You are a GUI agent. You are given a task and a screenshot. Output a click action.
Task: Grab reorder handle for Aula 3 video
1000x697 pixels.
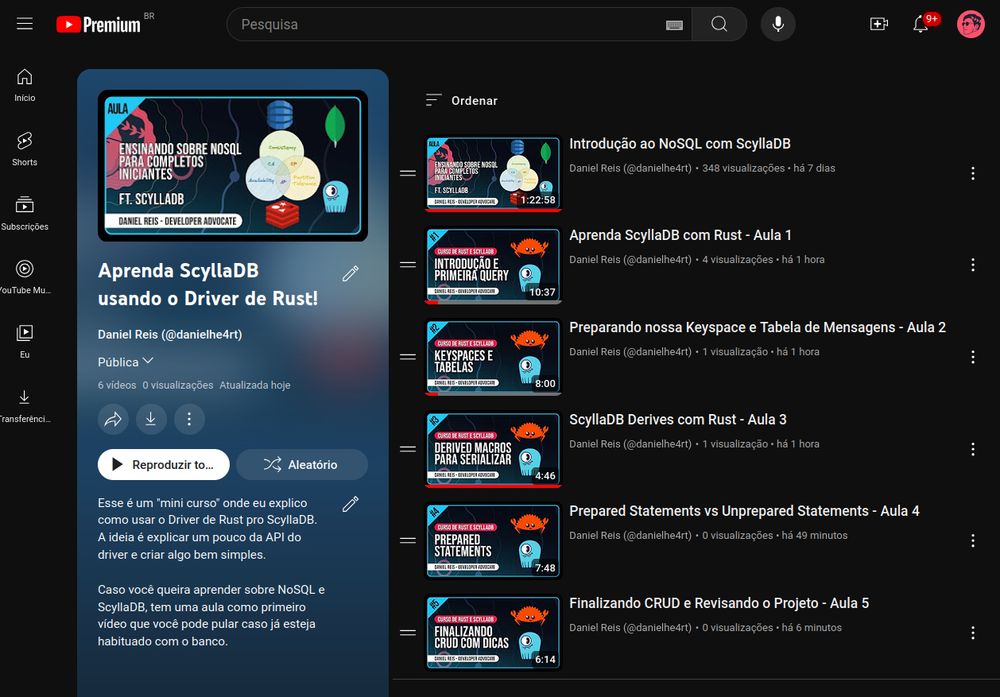click(408, 449)
